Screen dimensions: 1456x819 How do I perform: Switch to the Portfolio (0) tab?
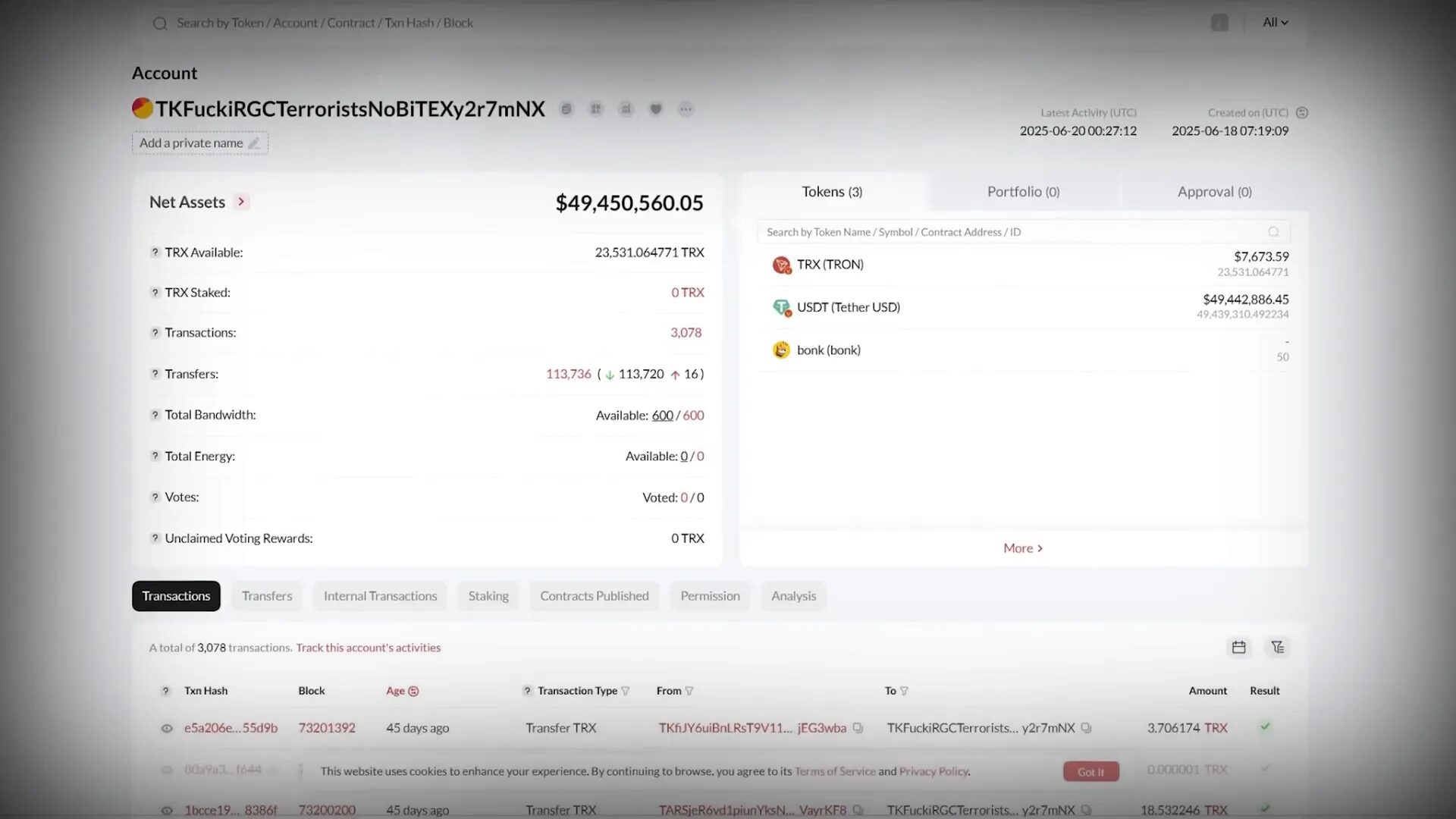[1023, 191]
